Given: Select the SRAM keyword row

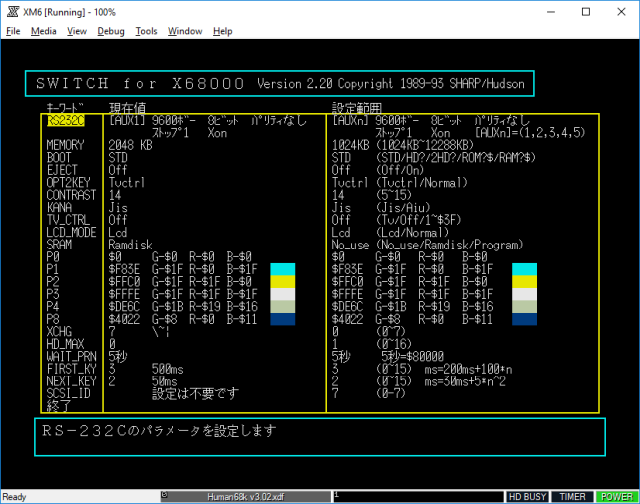Looking at the screenshot, I should [59, 244].
